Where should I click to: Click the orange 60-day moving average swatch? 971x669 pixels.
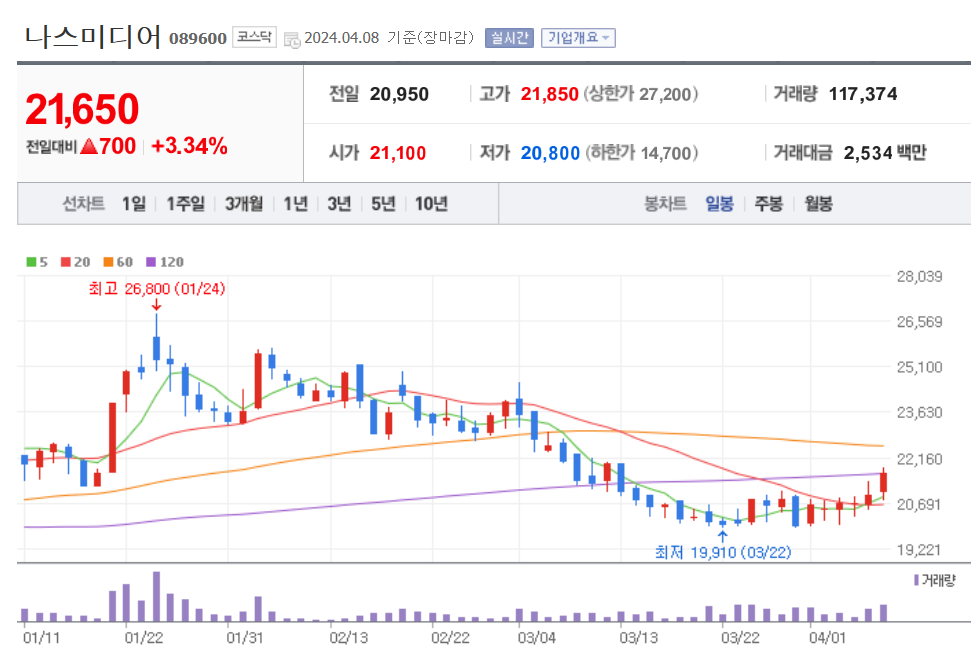[x=108, y=262]
